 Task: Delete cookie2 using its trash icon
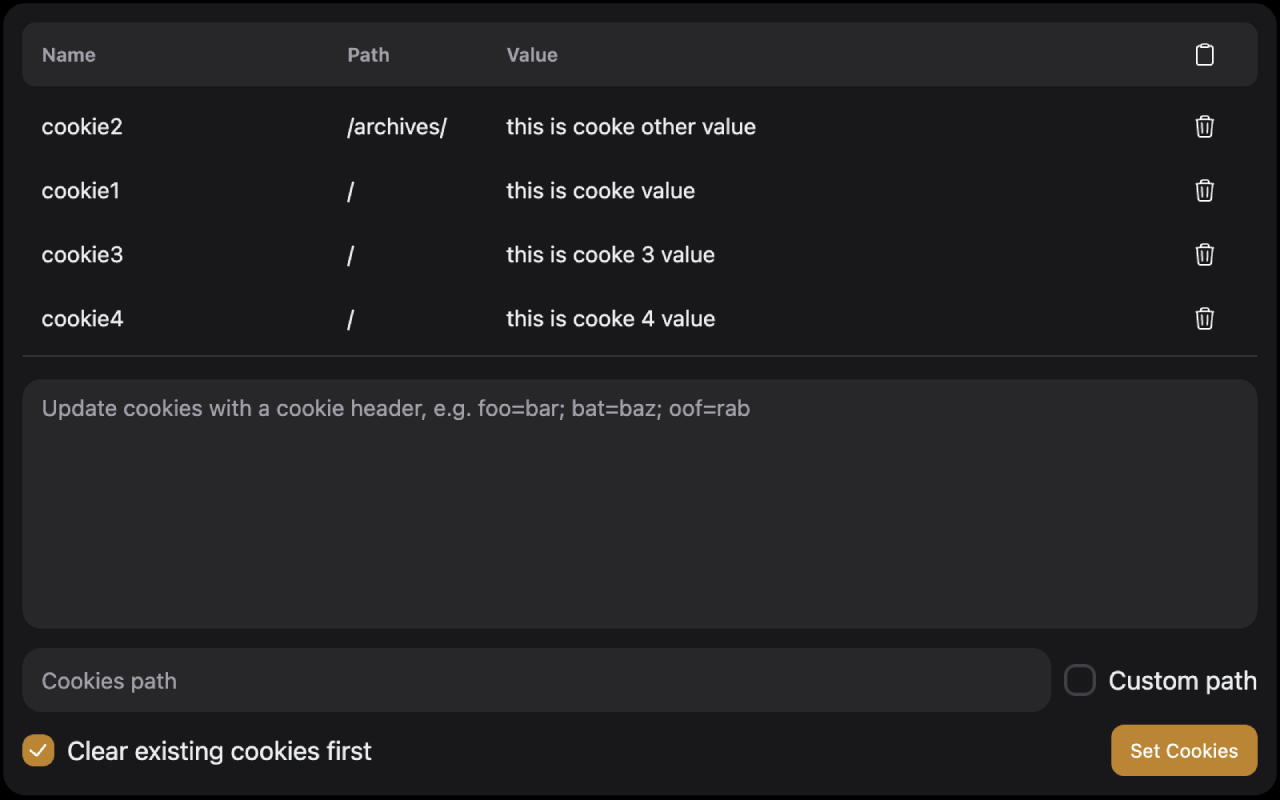(1204, 127)
